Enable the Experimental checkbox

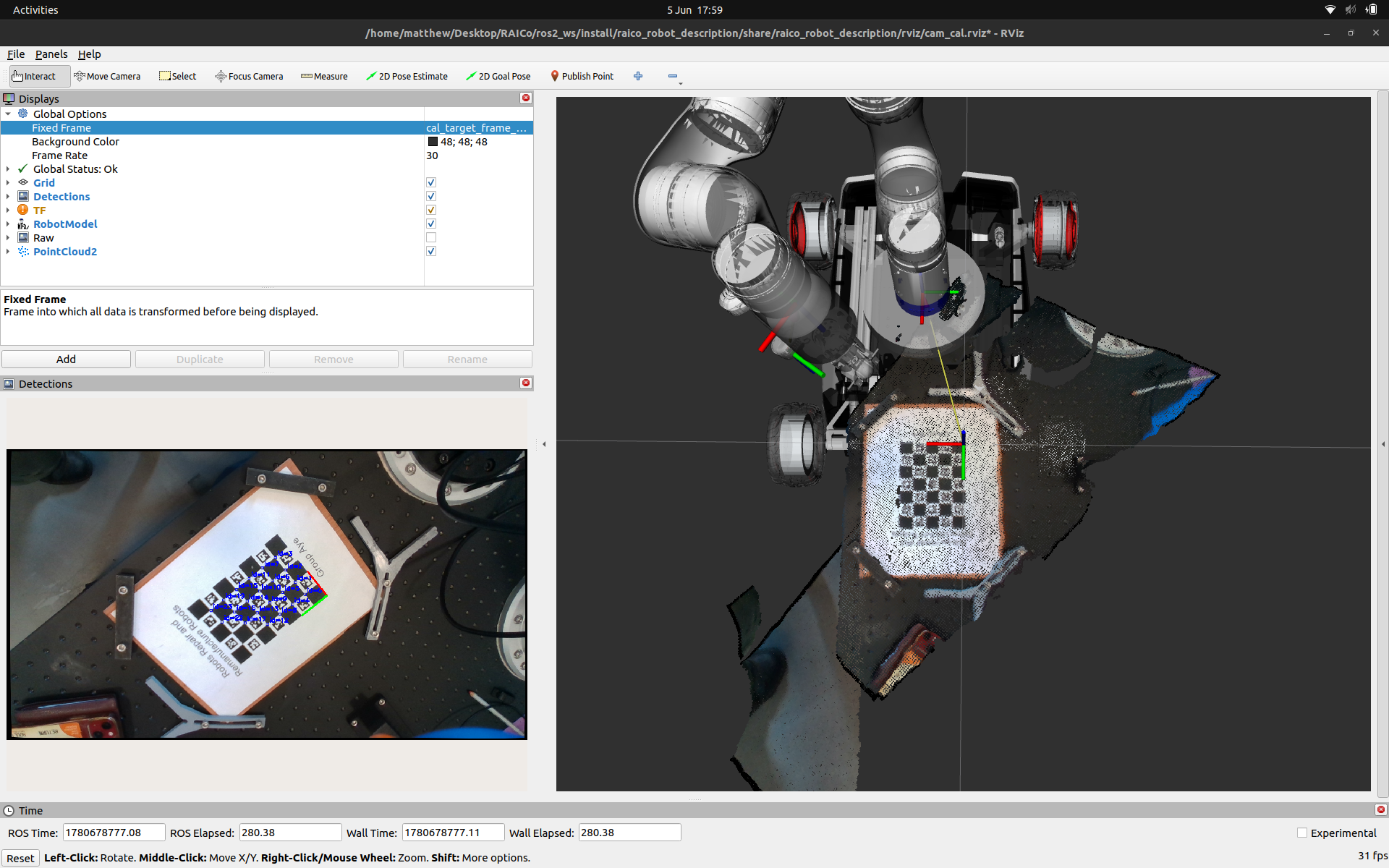point(1302,833)
